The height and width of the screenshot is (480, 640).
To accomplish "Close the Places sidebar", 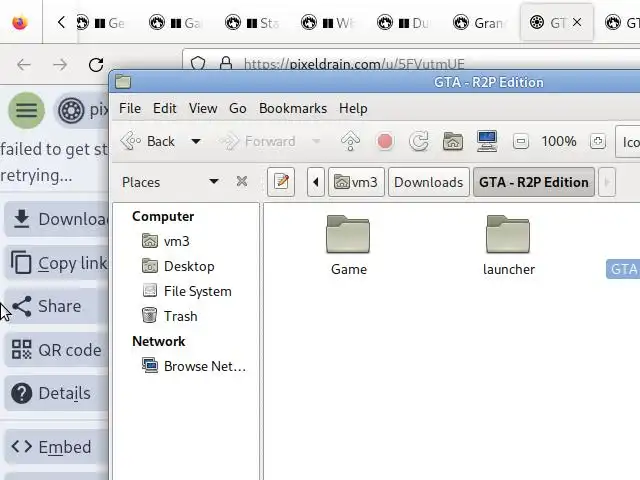I will click(x=242, y=181).
